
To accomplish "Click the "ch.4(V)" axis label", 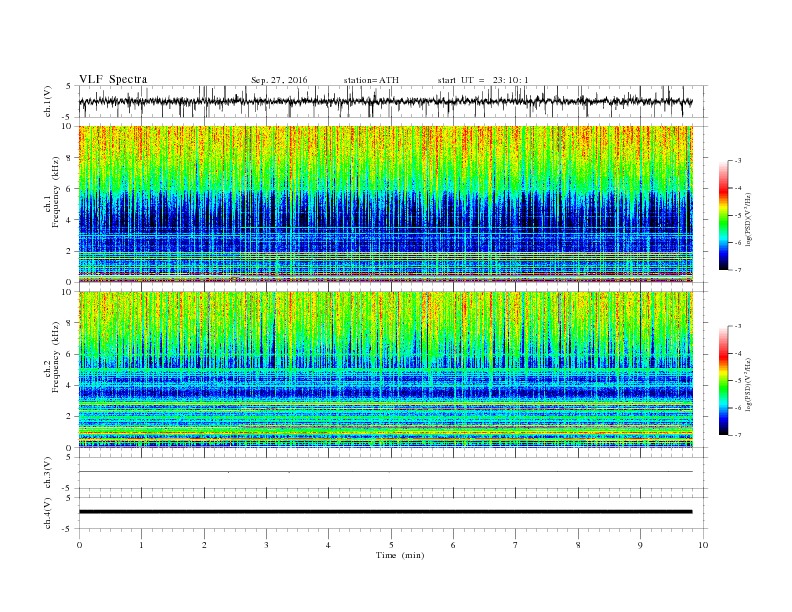I will tap(48, 513).
